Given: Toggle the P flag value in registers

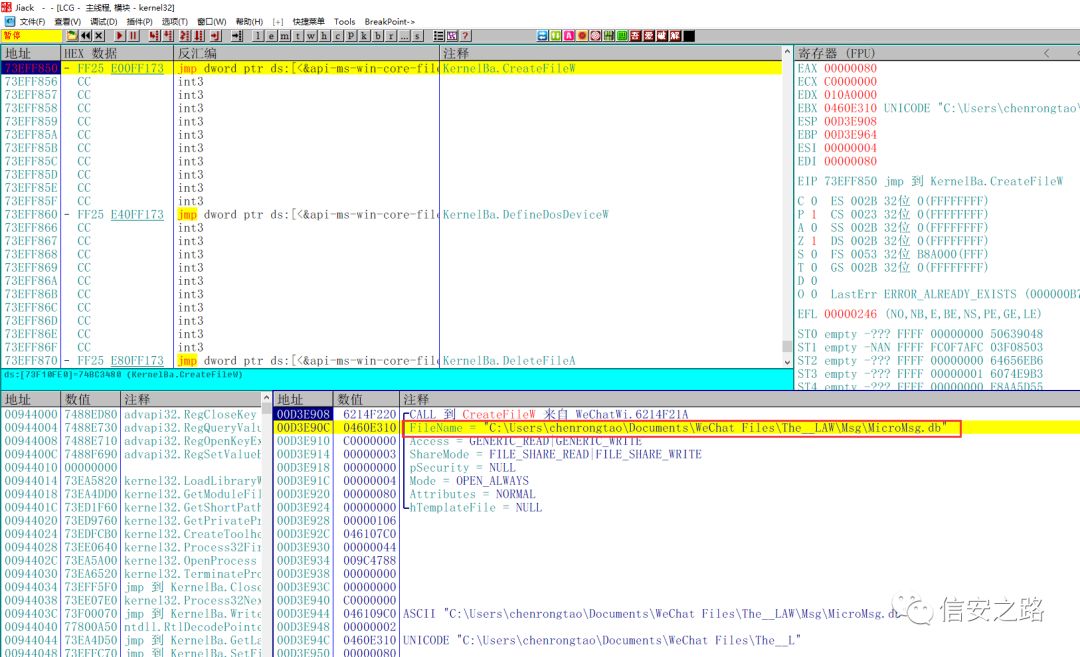Looking at the screenshot, I should (x=812, y=214).
